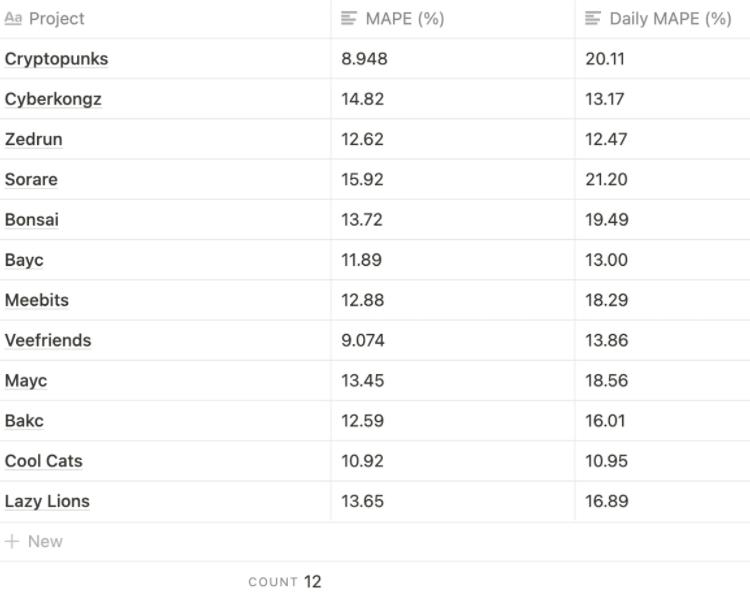Screen dimensions: 750x596
Task: Open the Zedrun entry
Action: pos(33,139)
